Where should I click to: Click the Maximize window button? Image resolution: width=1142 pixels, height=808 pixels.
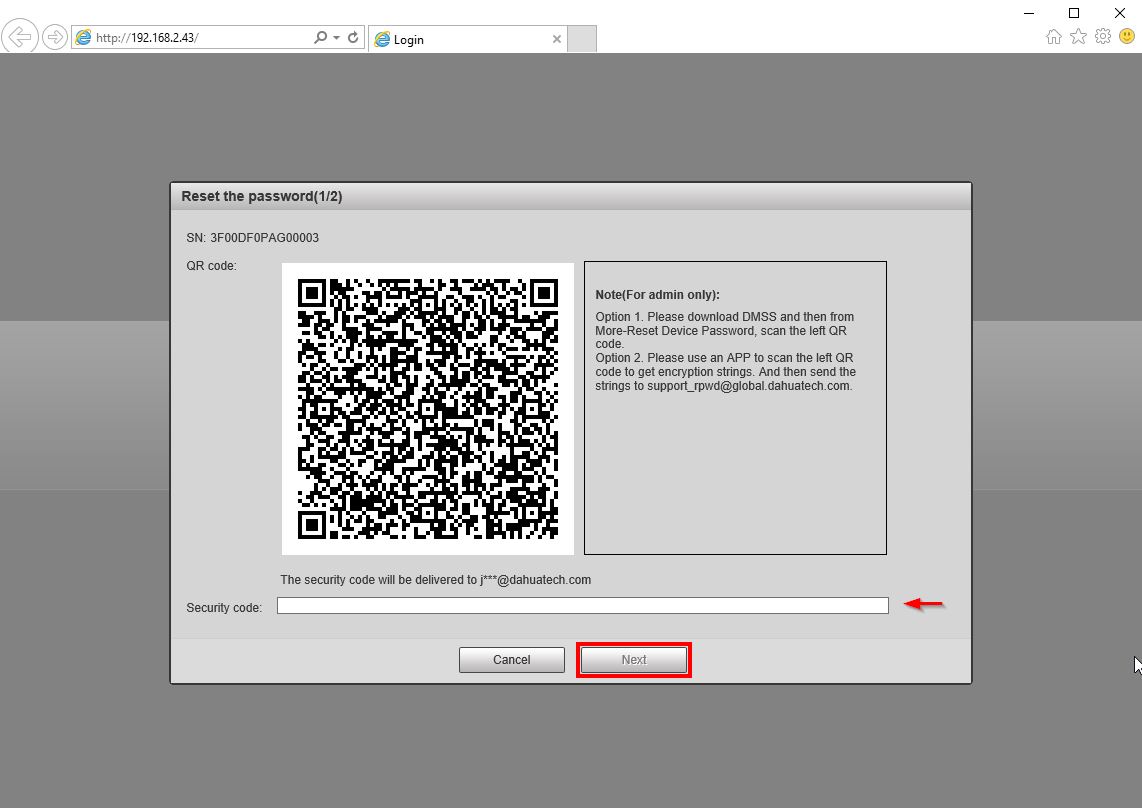click(1073, 13)
